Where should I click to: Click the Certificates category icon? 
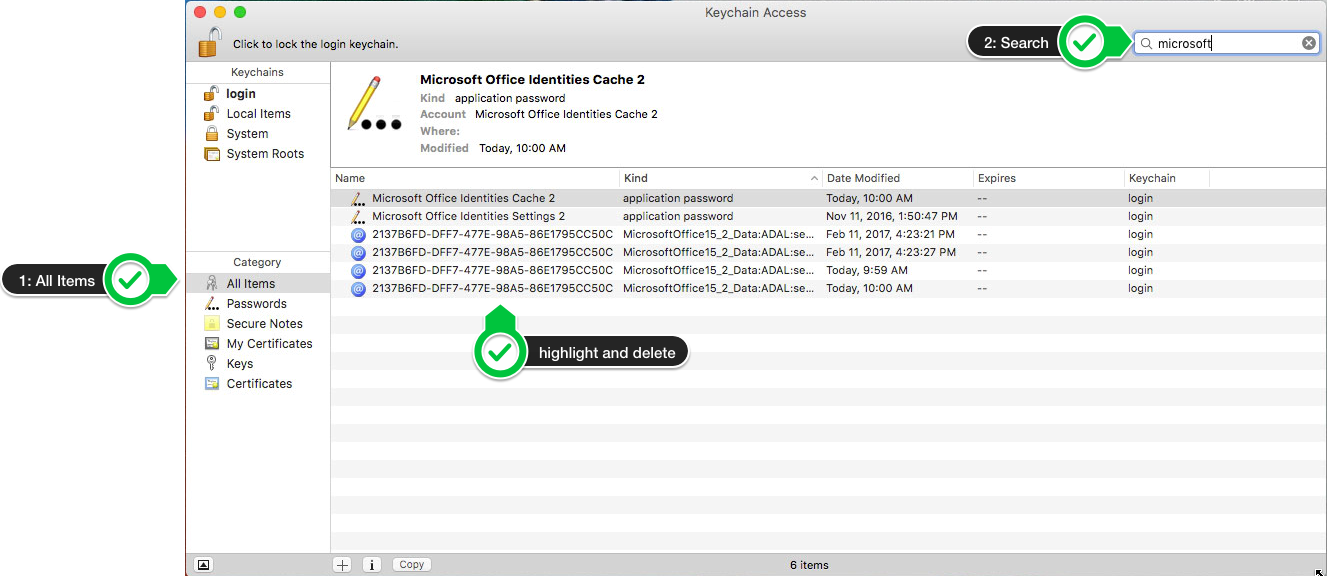coord(211,384)
